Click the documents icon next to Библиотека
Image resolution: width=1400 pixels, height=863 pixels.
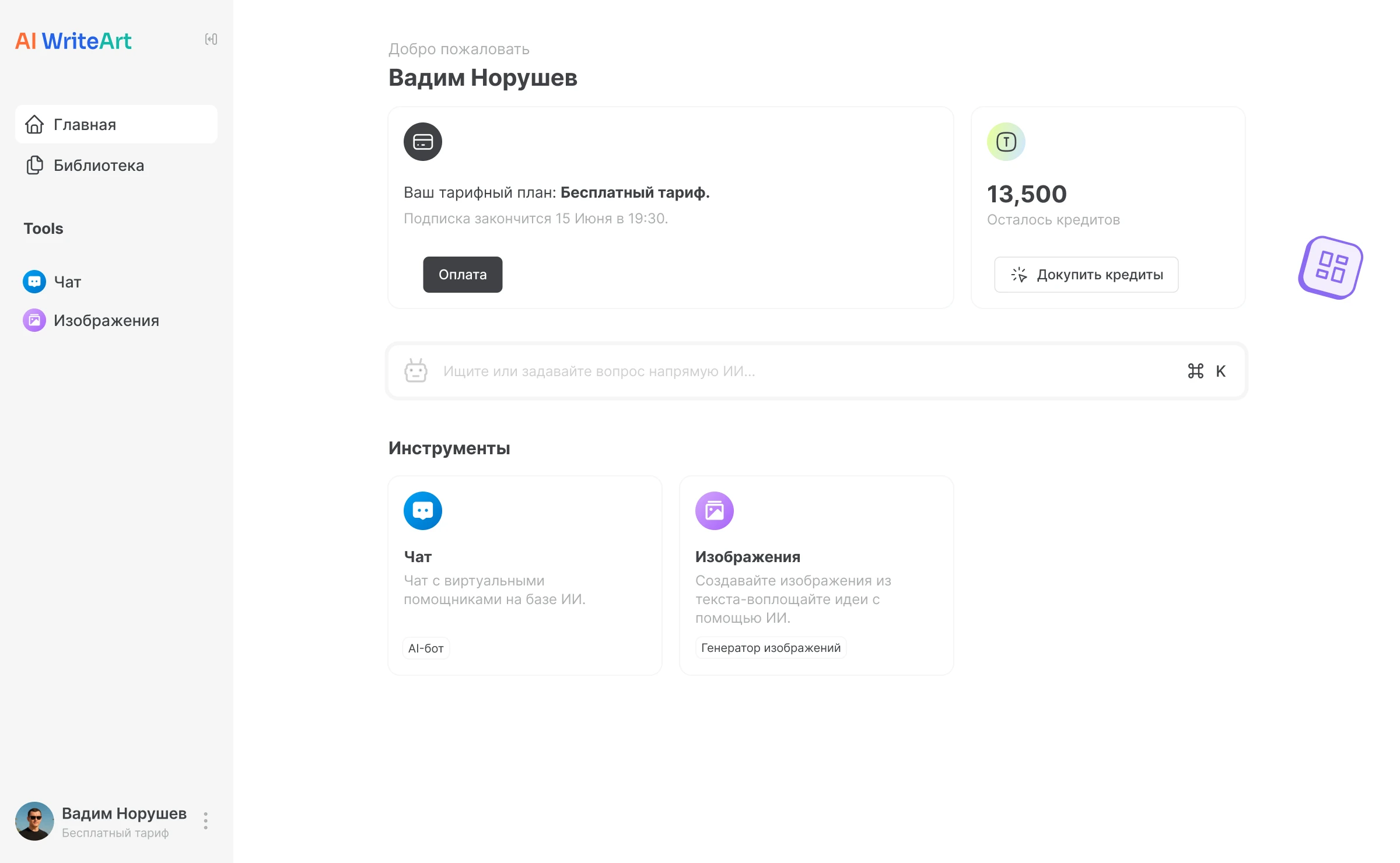pos(34,165)
